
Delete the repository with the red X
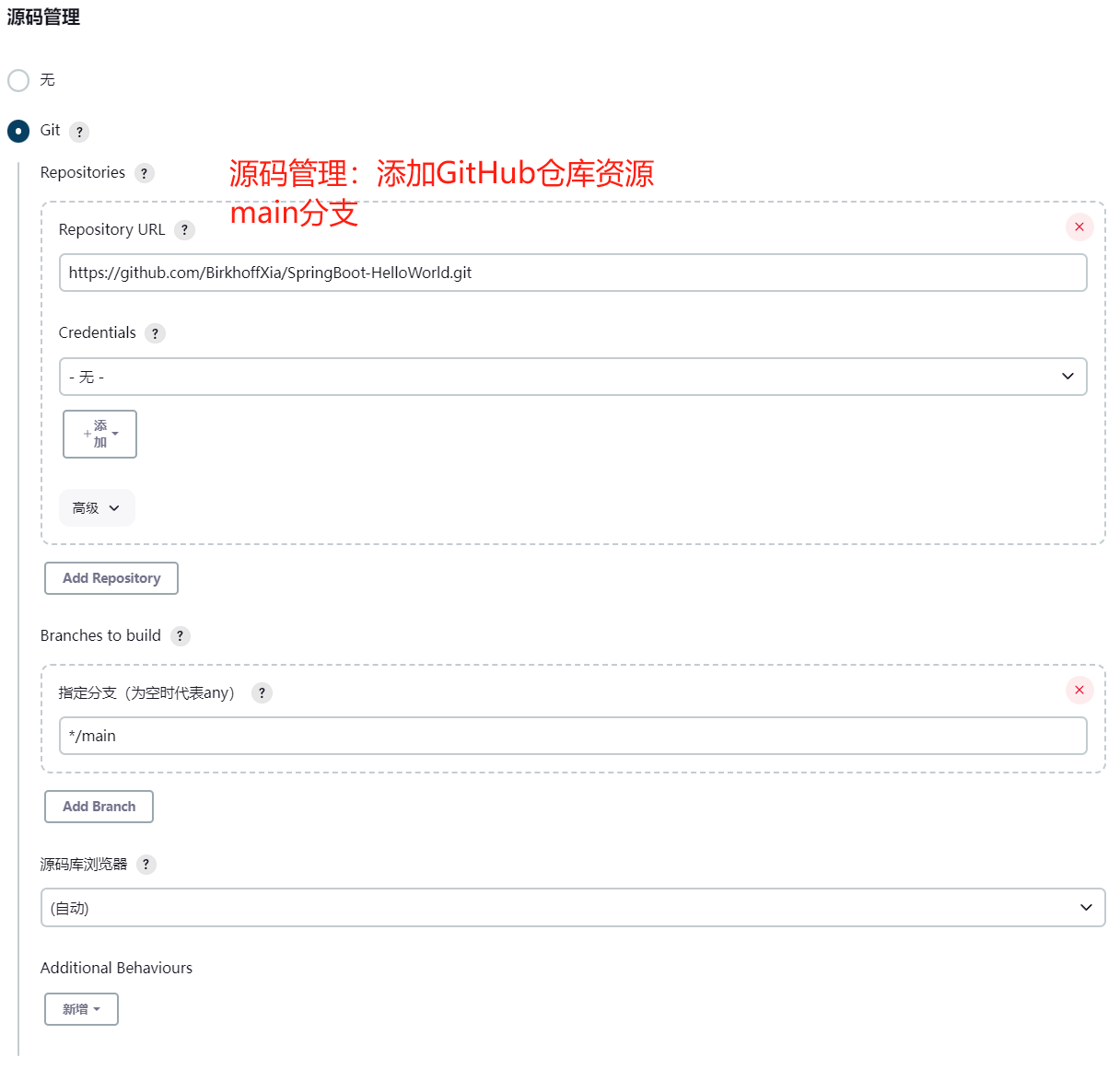pos(1079,227)
